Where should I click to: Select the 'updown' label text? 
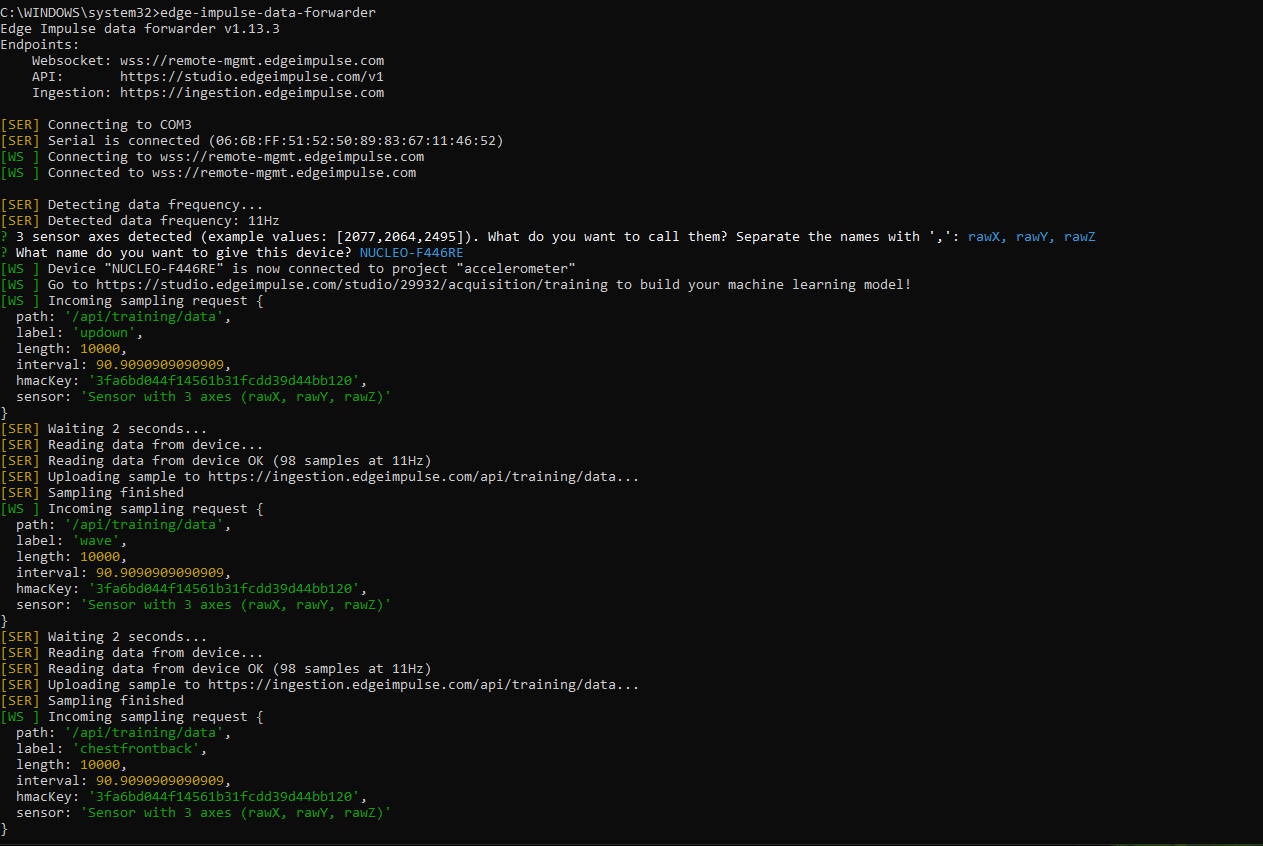(x=103, y=332)
